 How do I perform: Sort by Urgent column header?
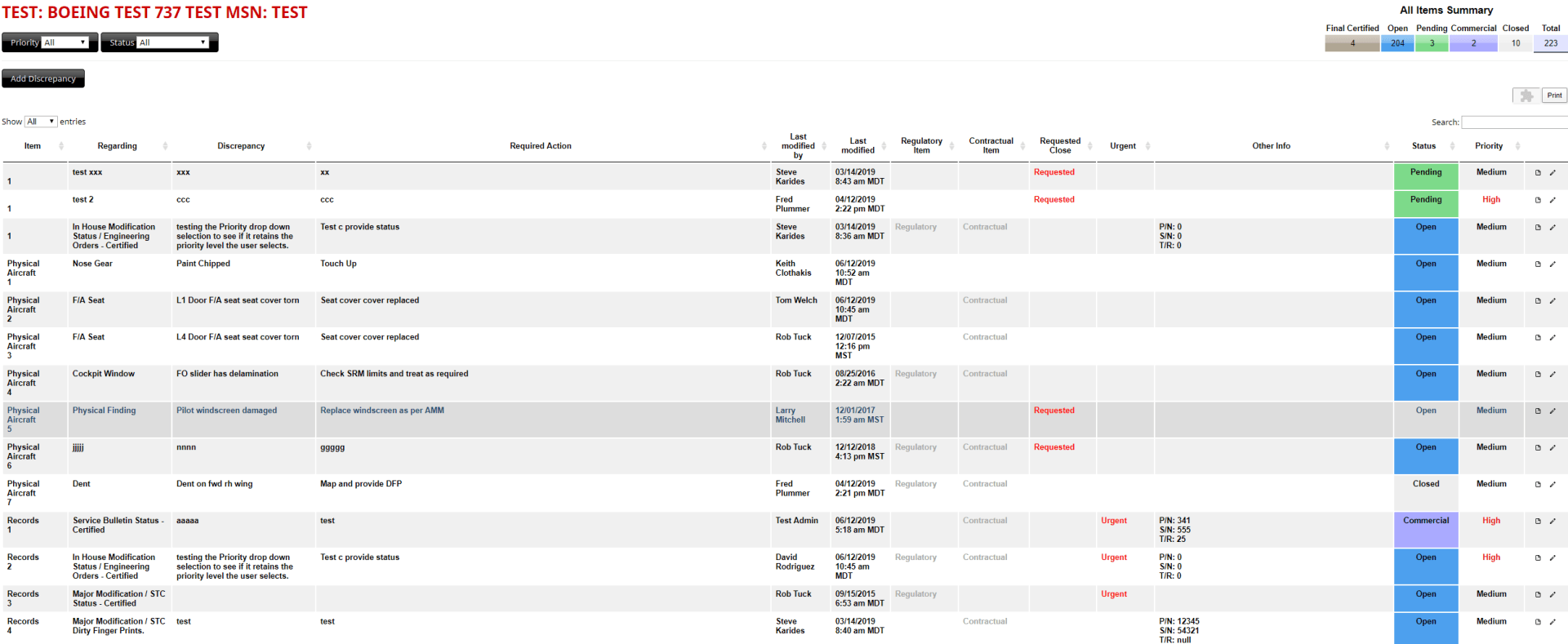pyautogui.click(x=1125, y=146)
